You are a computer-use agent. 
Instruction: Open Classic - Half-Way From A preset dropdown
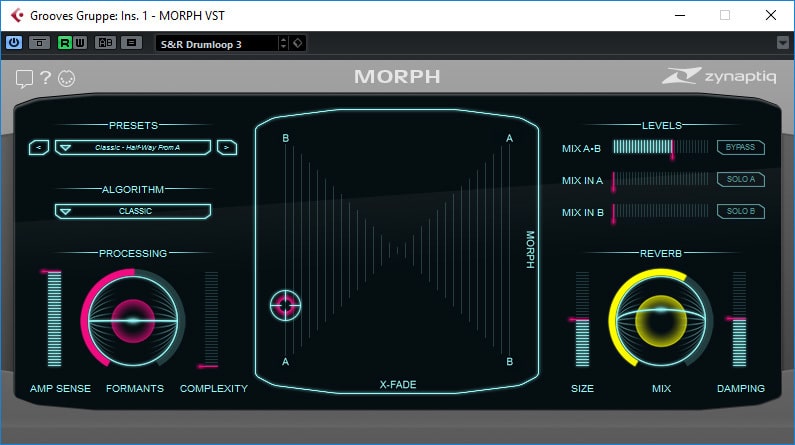[x=133, y=147]
